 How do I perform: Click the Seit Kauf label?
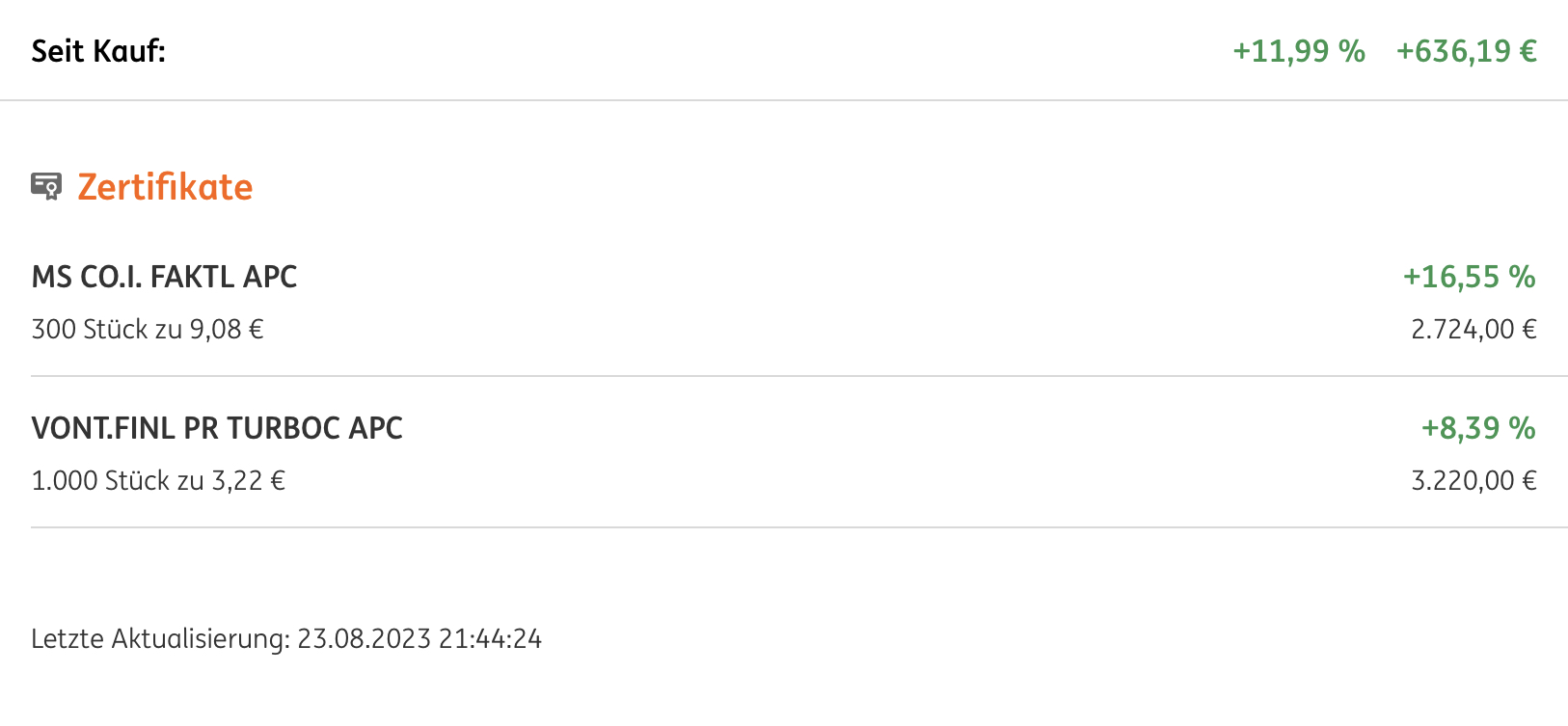98,51
